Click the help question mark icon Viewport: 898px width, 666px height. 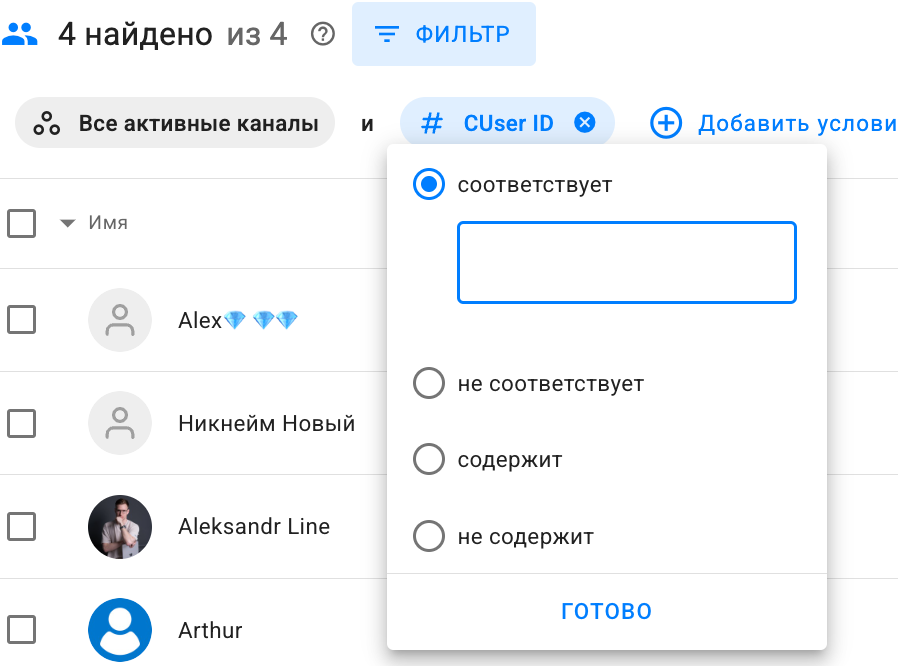tap(322, 35)
